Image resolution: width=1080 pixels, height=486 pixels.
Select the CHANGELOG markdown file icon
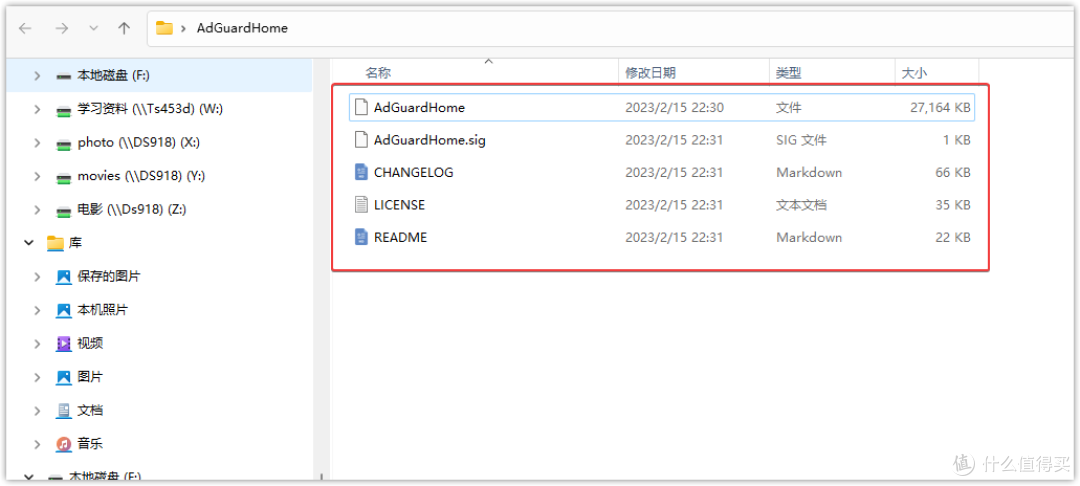click(362, 172)
